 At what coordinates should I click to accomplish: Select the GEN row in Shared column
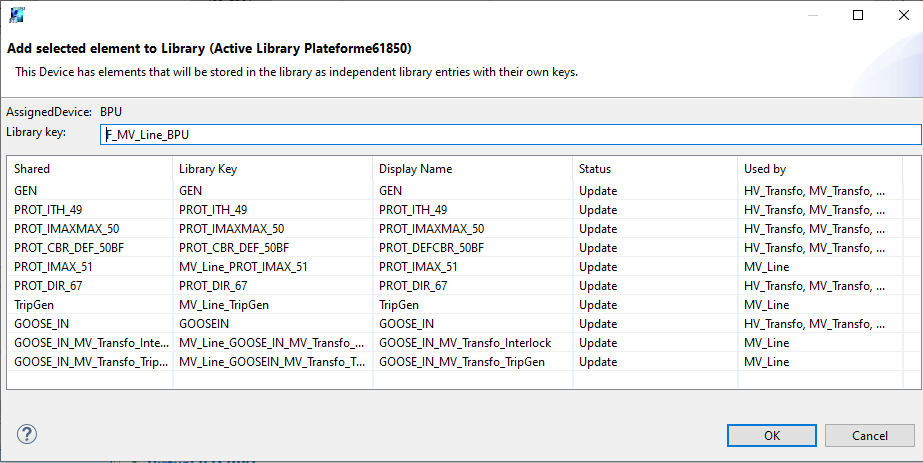[x=26, y=190]
